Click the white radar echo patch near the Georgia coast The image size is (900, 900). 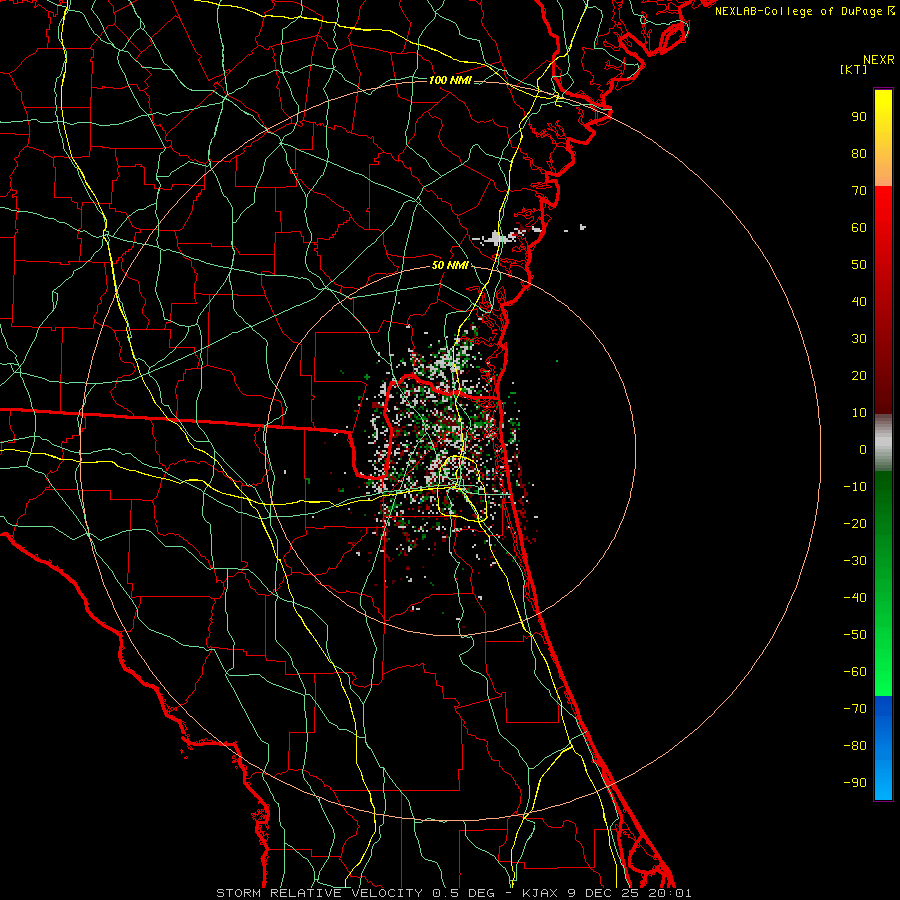(x=497, y=238)
